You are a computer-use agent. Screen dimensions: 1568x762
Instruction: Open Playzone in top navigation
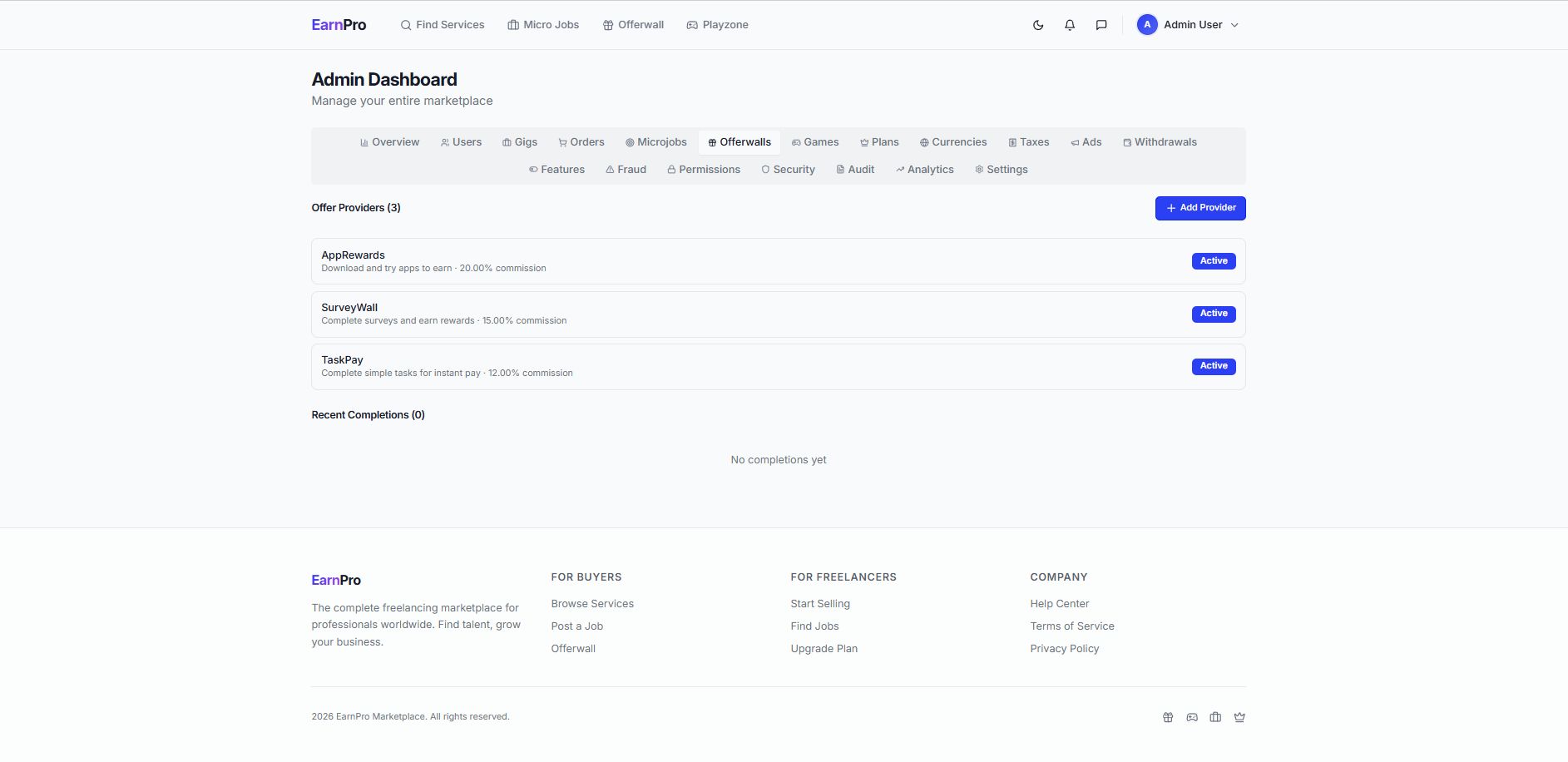click(x=717, y=25)
